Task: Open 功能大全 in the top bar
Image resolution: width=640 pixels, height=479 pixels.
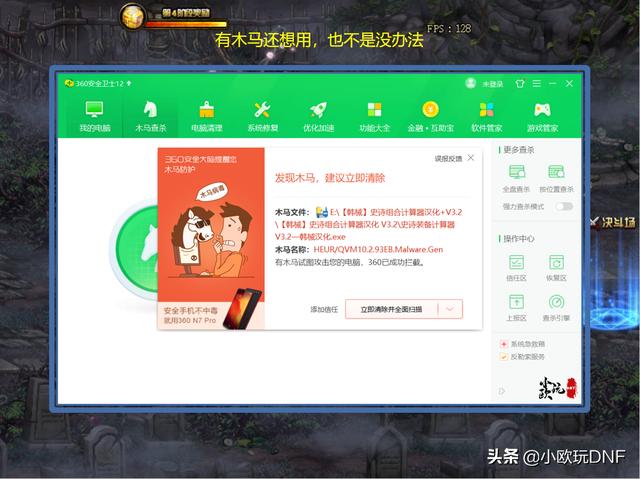Action: (x=374, y=116)
